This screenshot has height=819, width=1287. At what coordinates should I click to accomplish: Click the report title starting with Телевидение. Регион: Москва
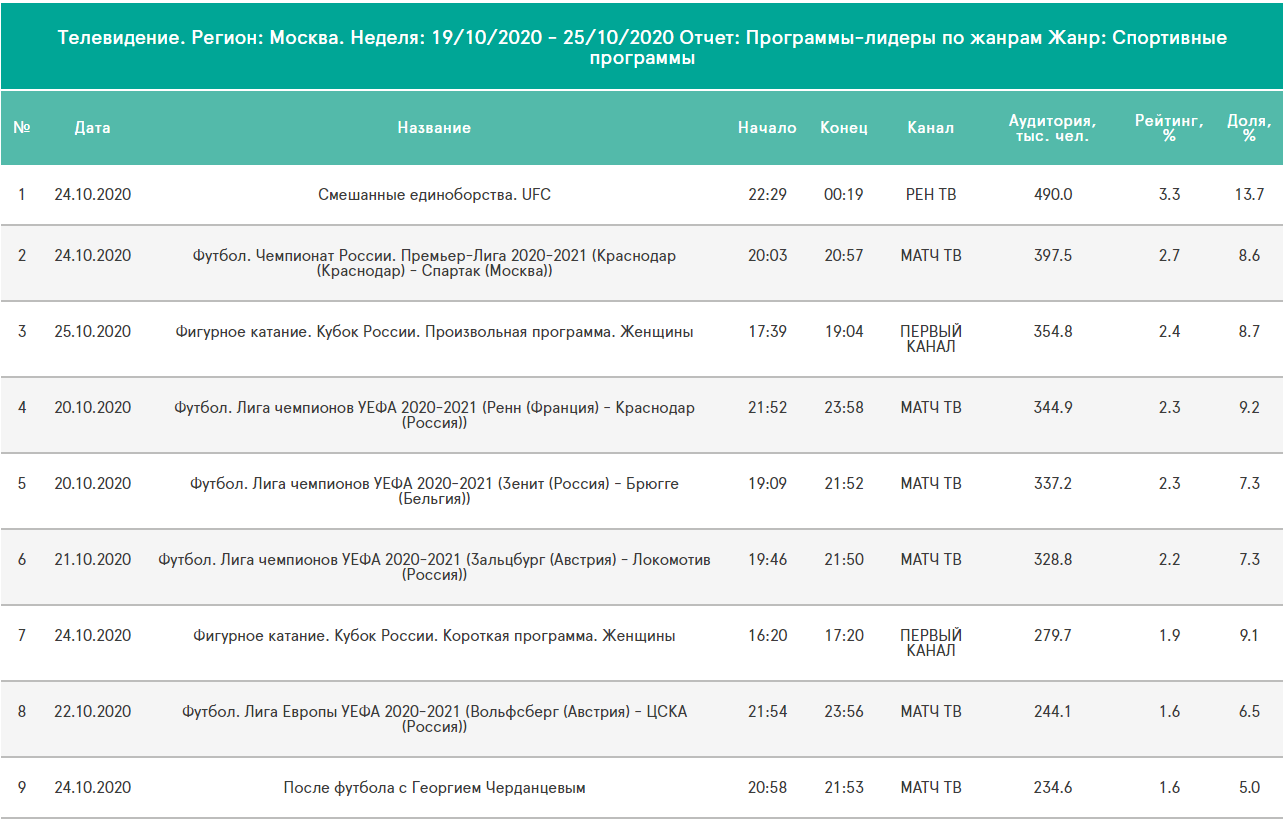point(642,48)
